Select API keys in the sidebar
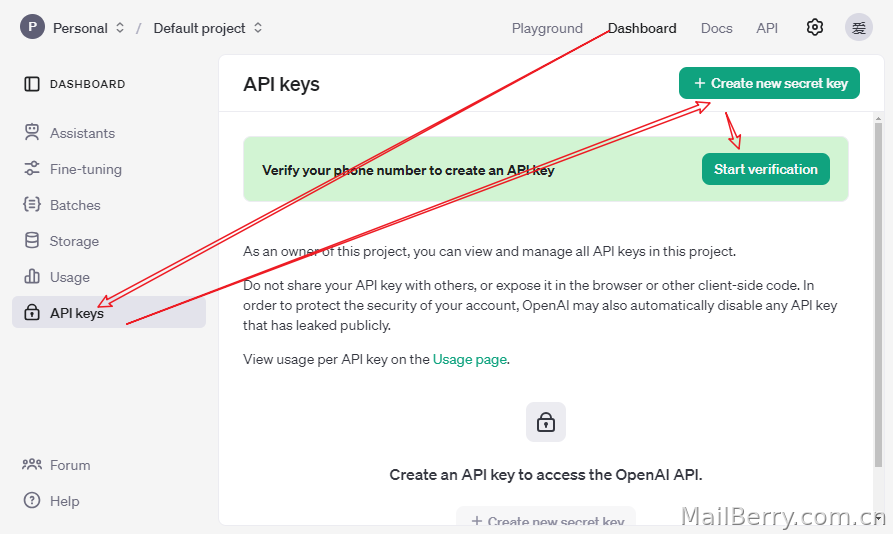Viewport: 893px width, 534px height. pyautogui.click(x=109, y=312)
